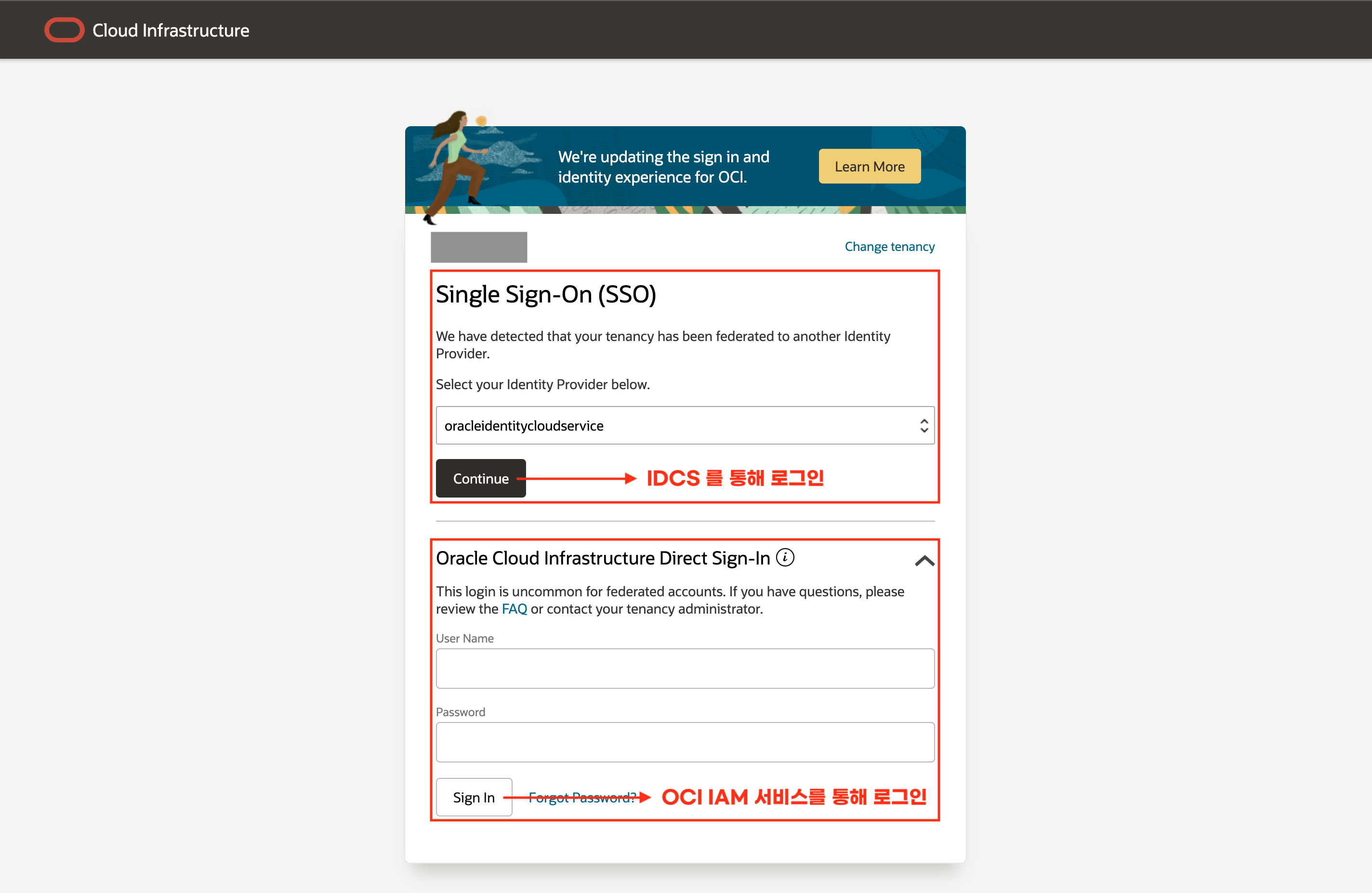The height and width of the screenshot is (893, 1372).
Task: Click the Cloud Infrastructure header title
Action: point(171,30)
